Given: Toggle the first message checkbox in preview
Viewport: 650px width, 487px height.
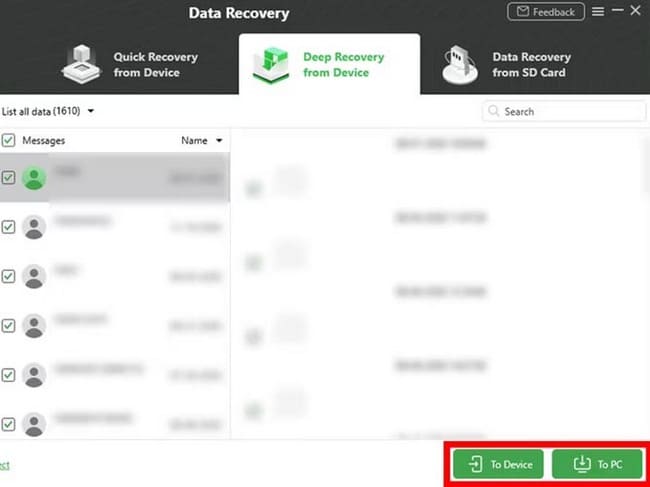Looking at the screenshot, I should 254,188.
